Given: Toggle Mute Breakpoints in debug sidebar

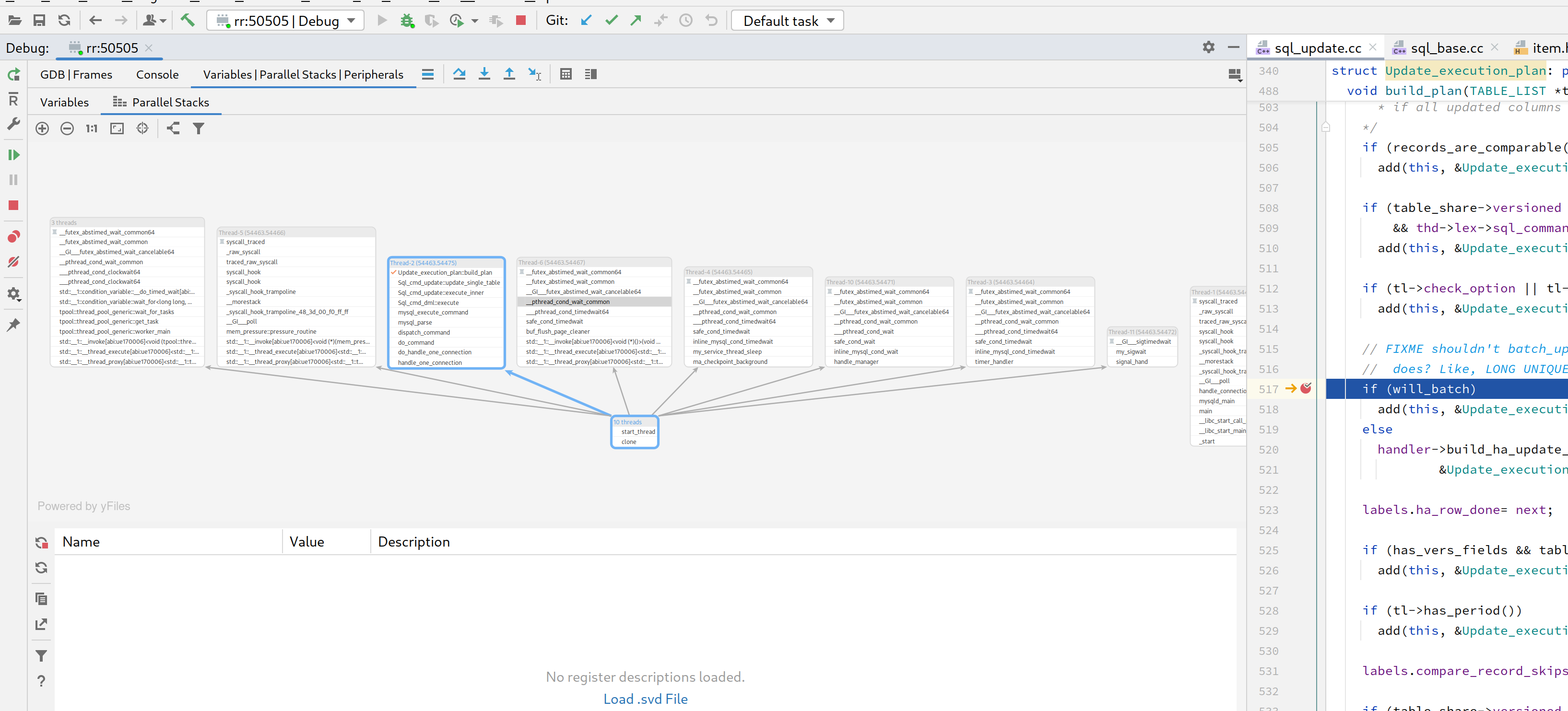Looking at the screenshot, I should [x=13, y=262].
